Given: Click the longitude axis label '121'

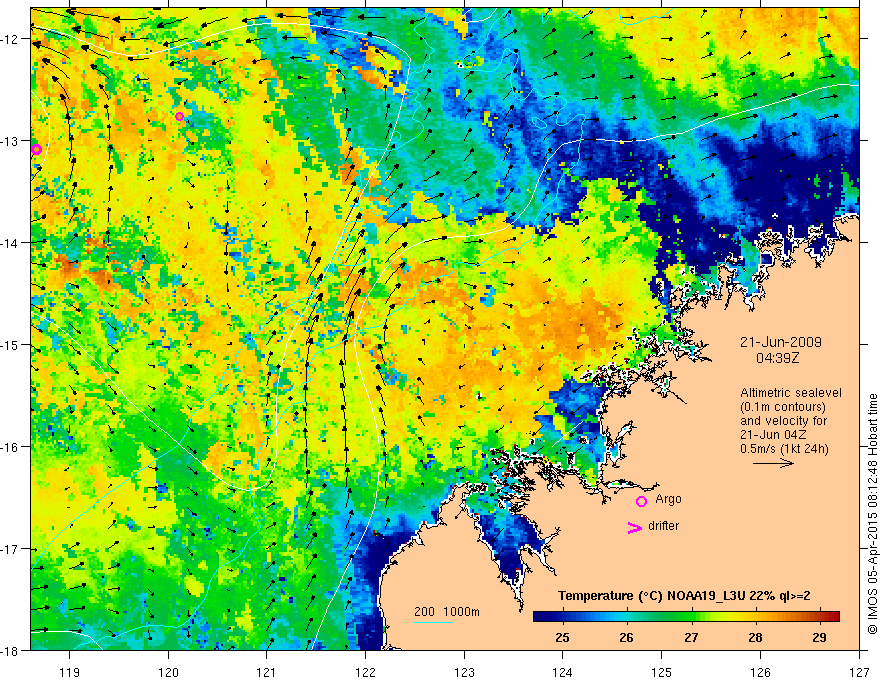Looking at the screenshot, I should coord(267,672).
